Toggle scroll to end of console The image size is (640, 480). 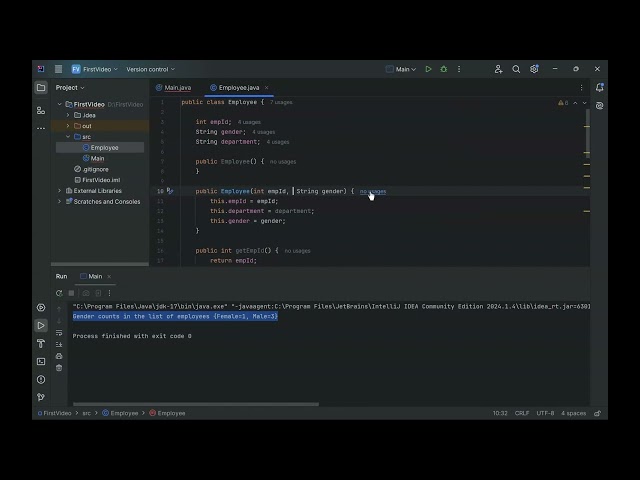59,344
